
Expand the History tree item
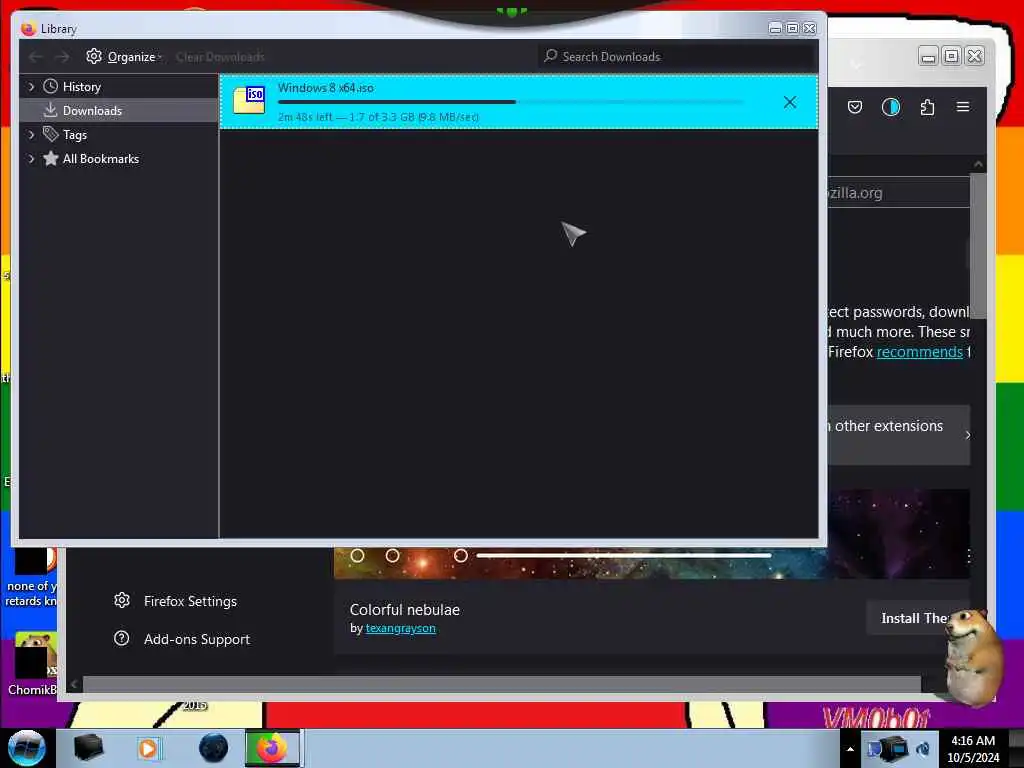31,86
